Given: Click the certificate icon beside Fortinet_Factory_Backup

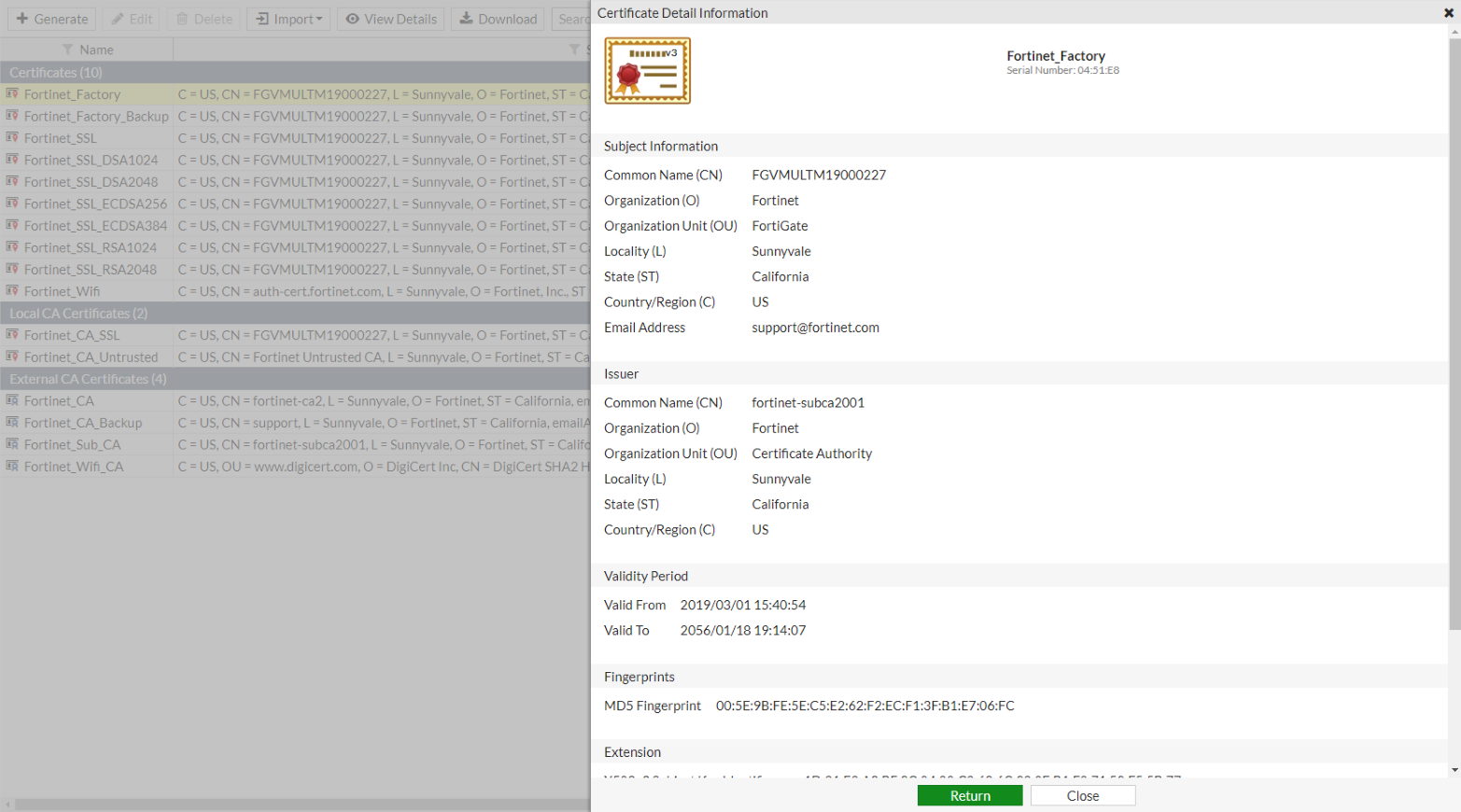Looking at the screenshot, I should coord(12,116).
